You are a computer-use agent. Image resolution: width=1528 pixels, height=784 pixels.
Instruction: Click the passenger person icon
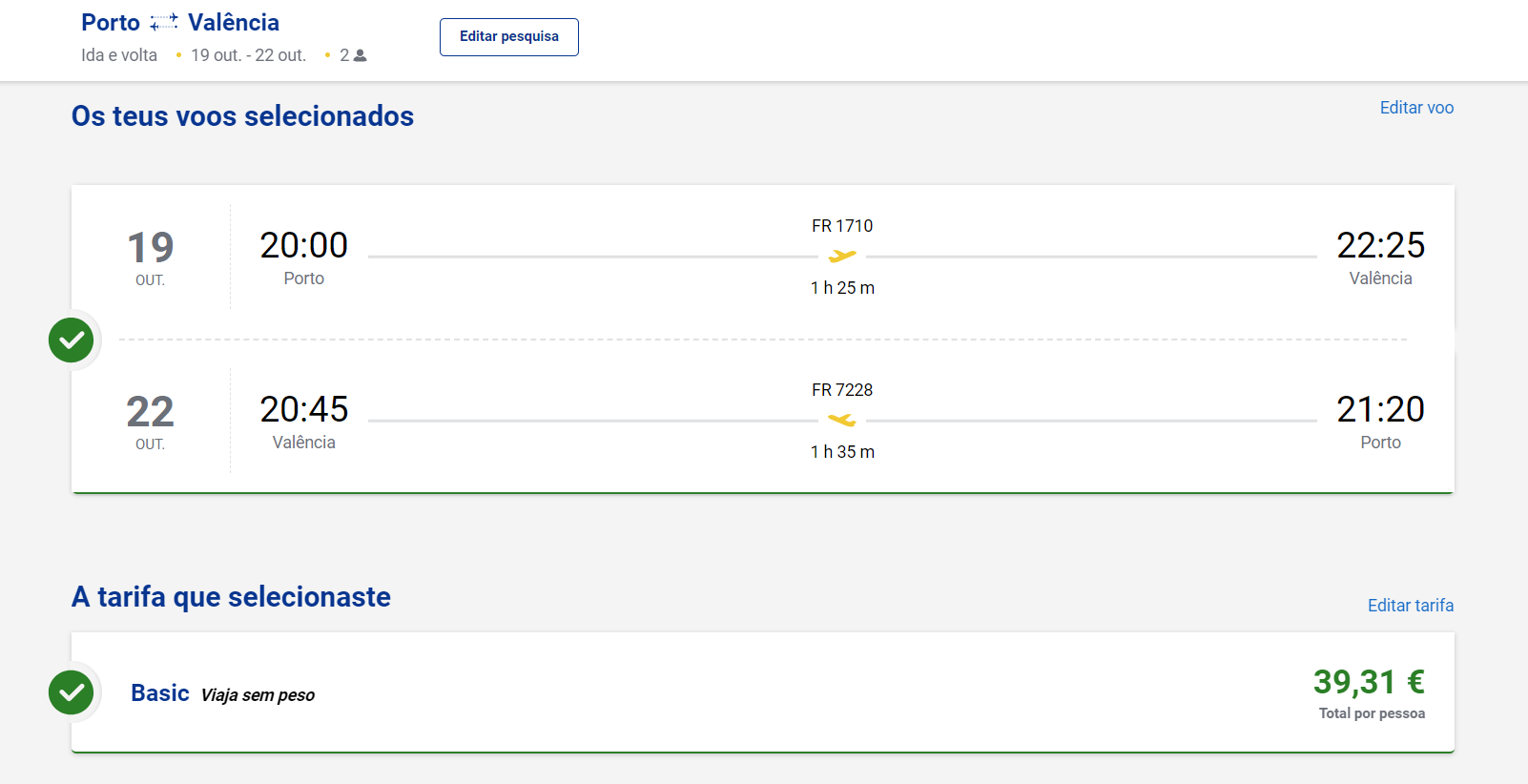(360, 56)
